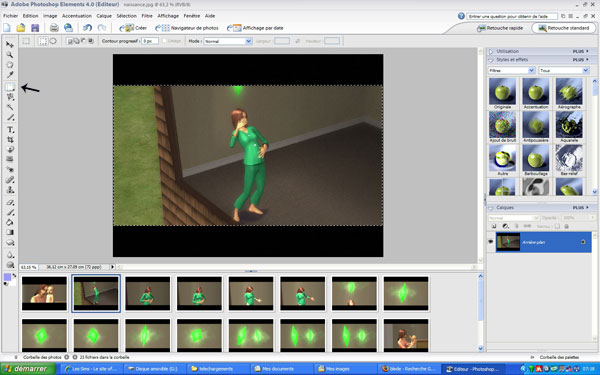Click the Undo arrow icon

pyautogui.click(x=88, y=28)
